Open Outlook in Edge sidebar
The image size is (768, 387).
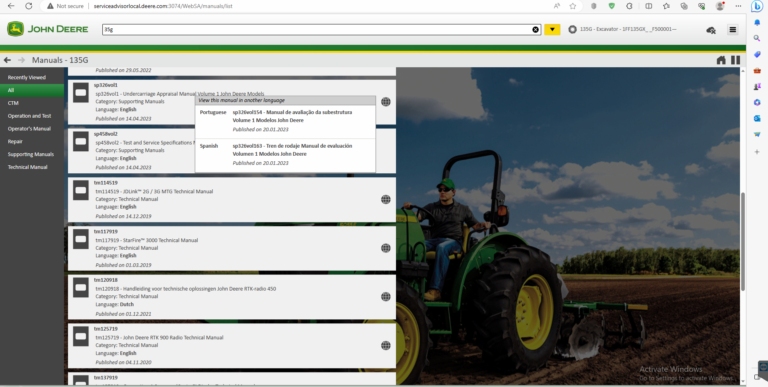coord(757,118)
